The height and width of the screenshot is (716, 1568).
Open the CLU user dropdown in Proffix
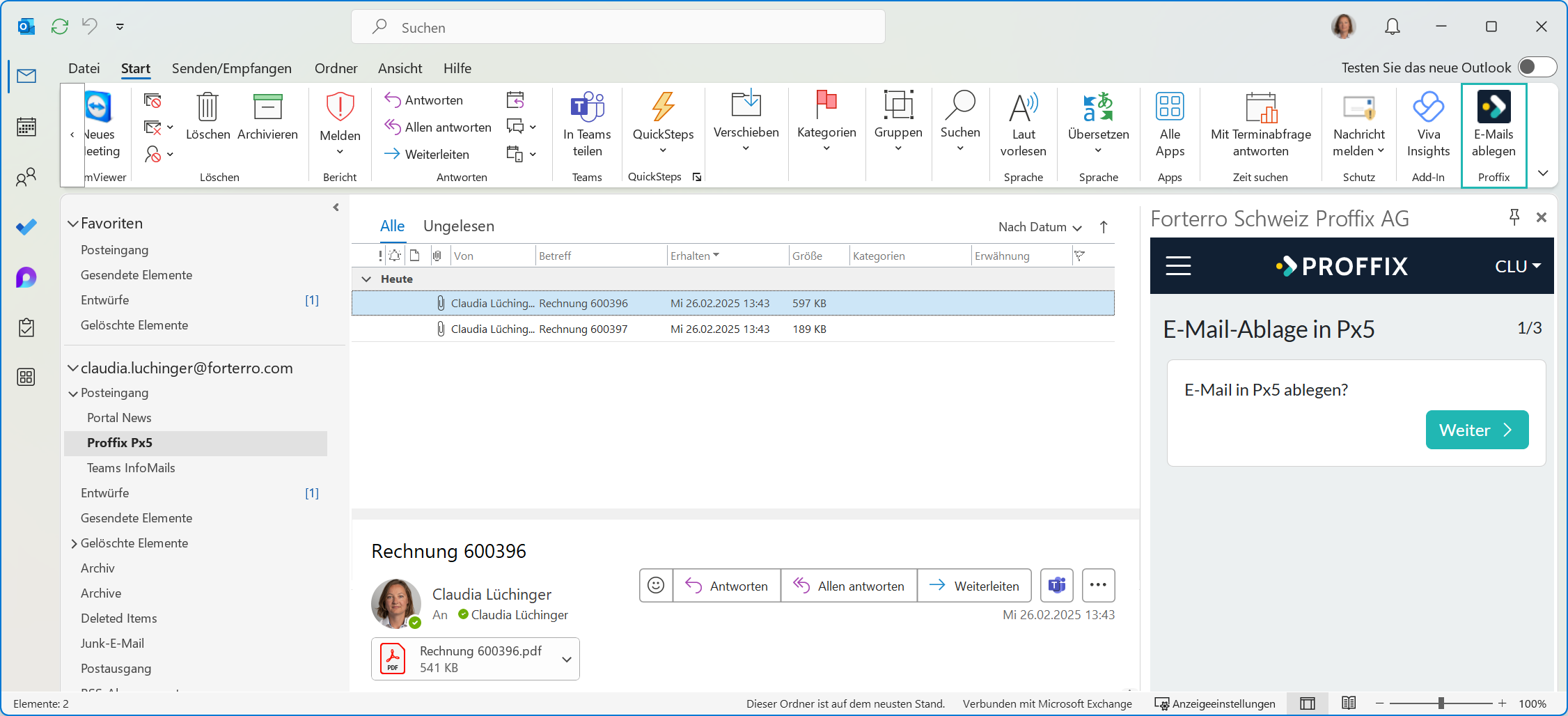point(1518,266)
